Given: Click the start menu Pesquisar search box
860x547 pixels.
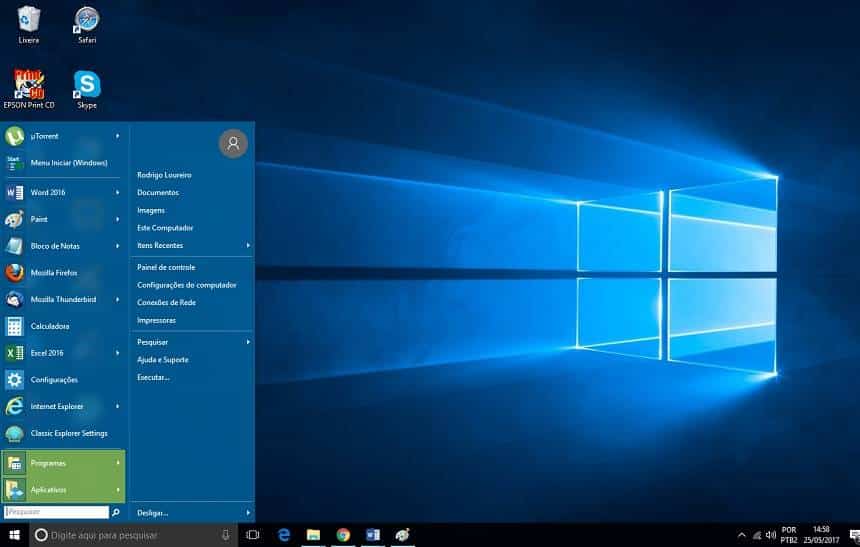Looking at the screenshot, I should coord(56,512).
